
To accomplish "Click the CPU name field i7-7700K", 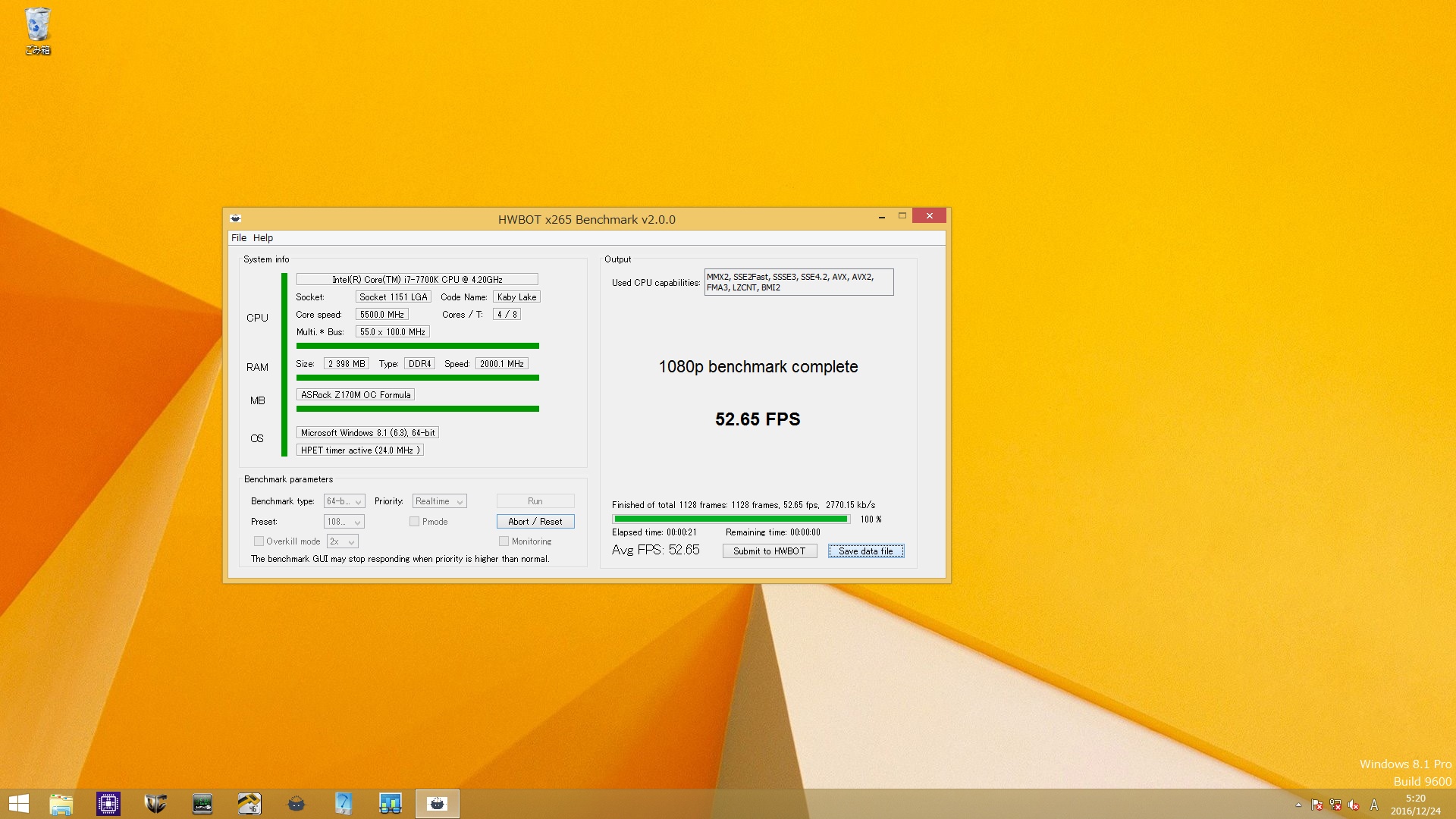I will pyautogui.click(x=417, y=279).
